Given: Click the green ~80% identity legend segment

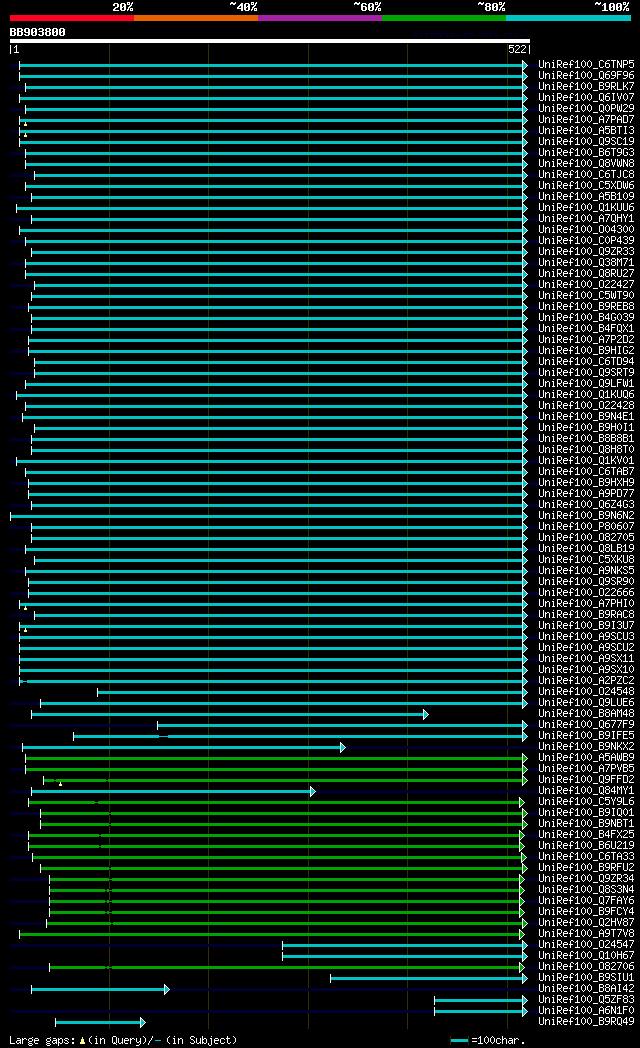Looking at the screenshot, I should click(x=444, y=18).
